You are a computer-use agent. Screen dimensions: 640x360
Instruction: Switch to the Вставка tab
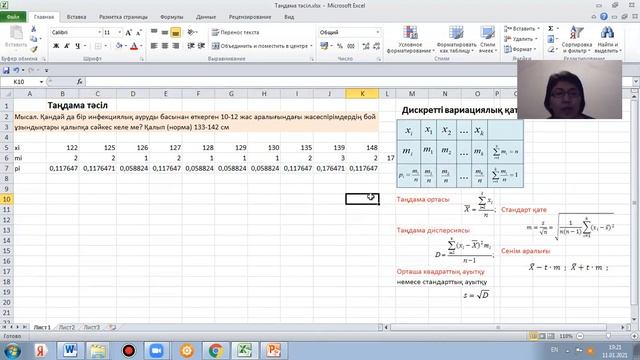(76, 17)
